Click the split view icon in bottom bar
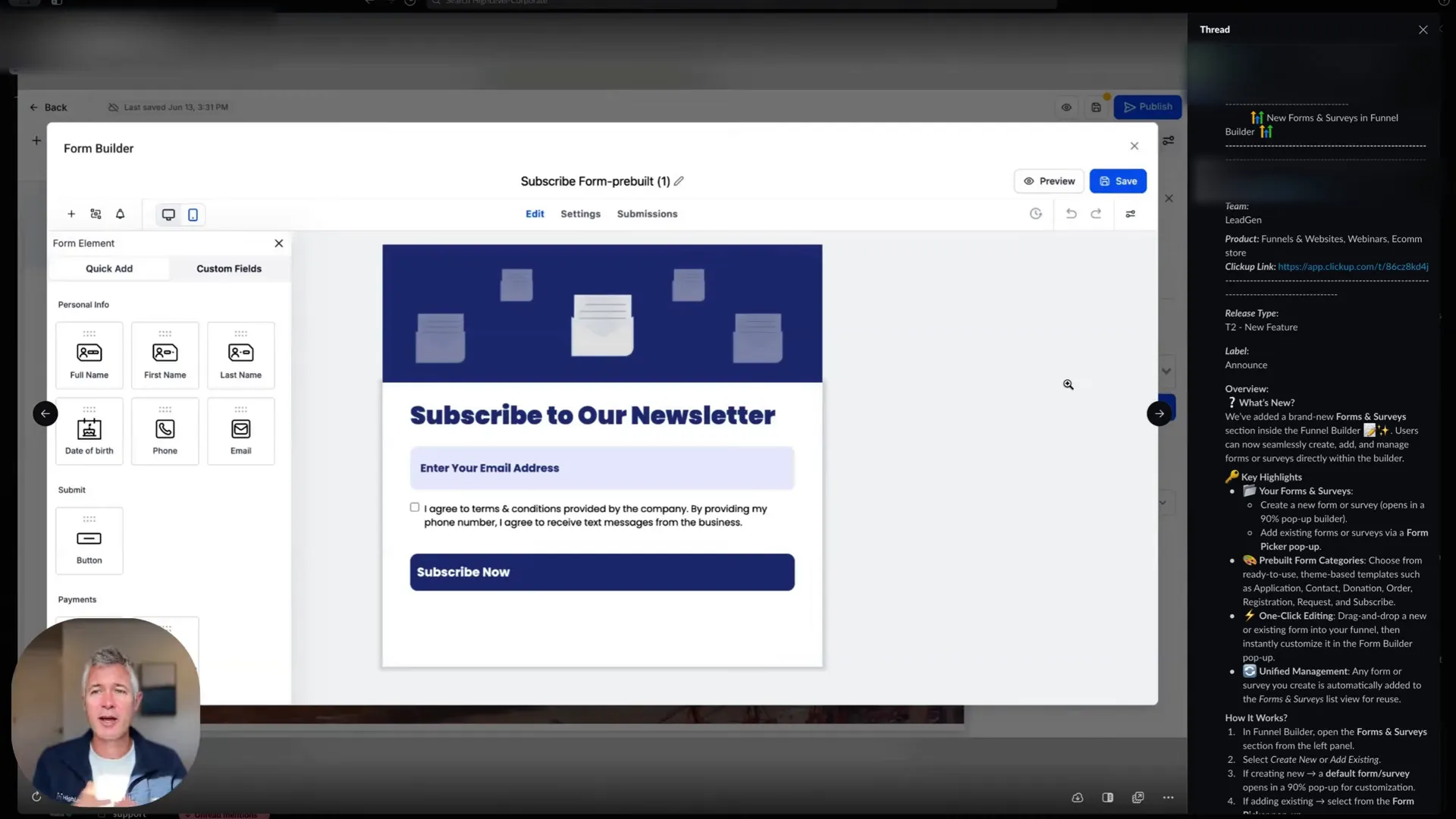Screen dimensions: 1456x819 (x=1108, y=798)
